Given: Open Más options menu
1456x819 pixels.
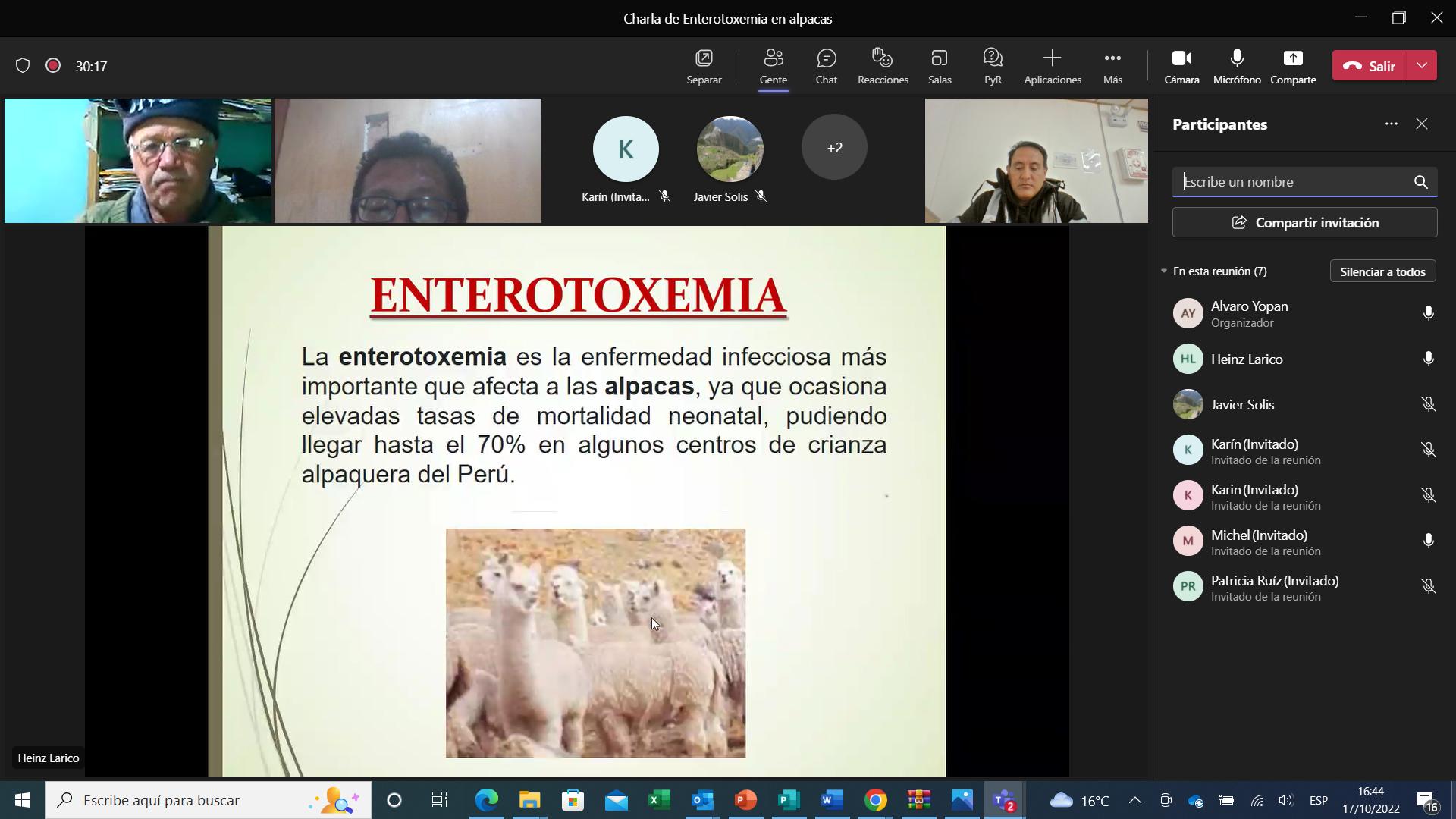Looking at the screenshot, I should [x=1112, y=66].
